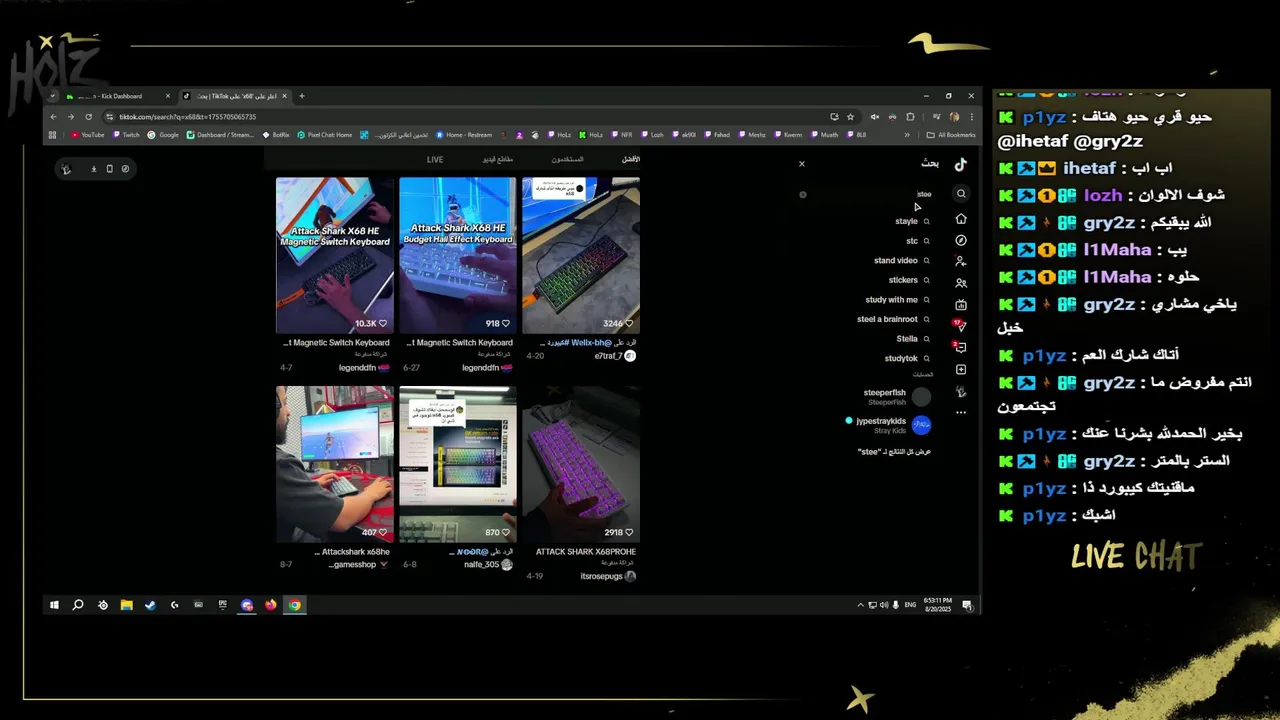Select the magnifier Search icon in sidebar

pos(961,194)
